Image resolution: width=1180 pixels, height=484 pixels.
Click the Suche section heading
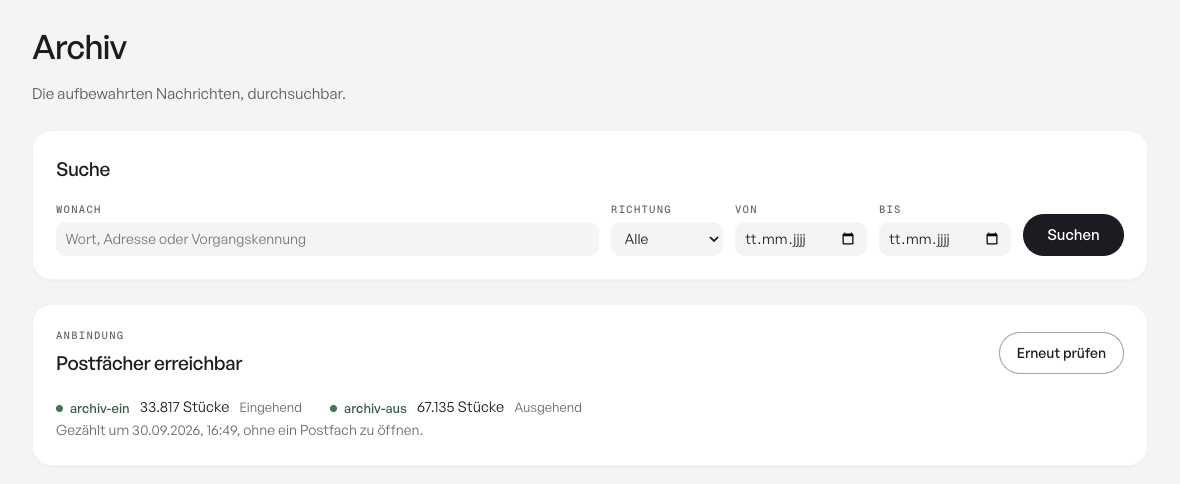click(x=83, y=169)
